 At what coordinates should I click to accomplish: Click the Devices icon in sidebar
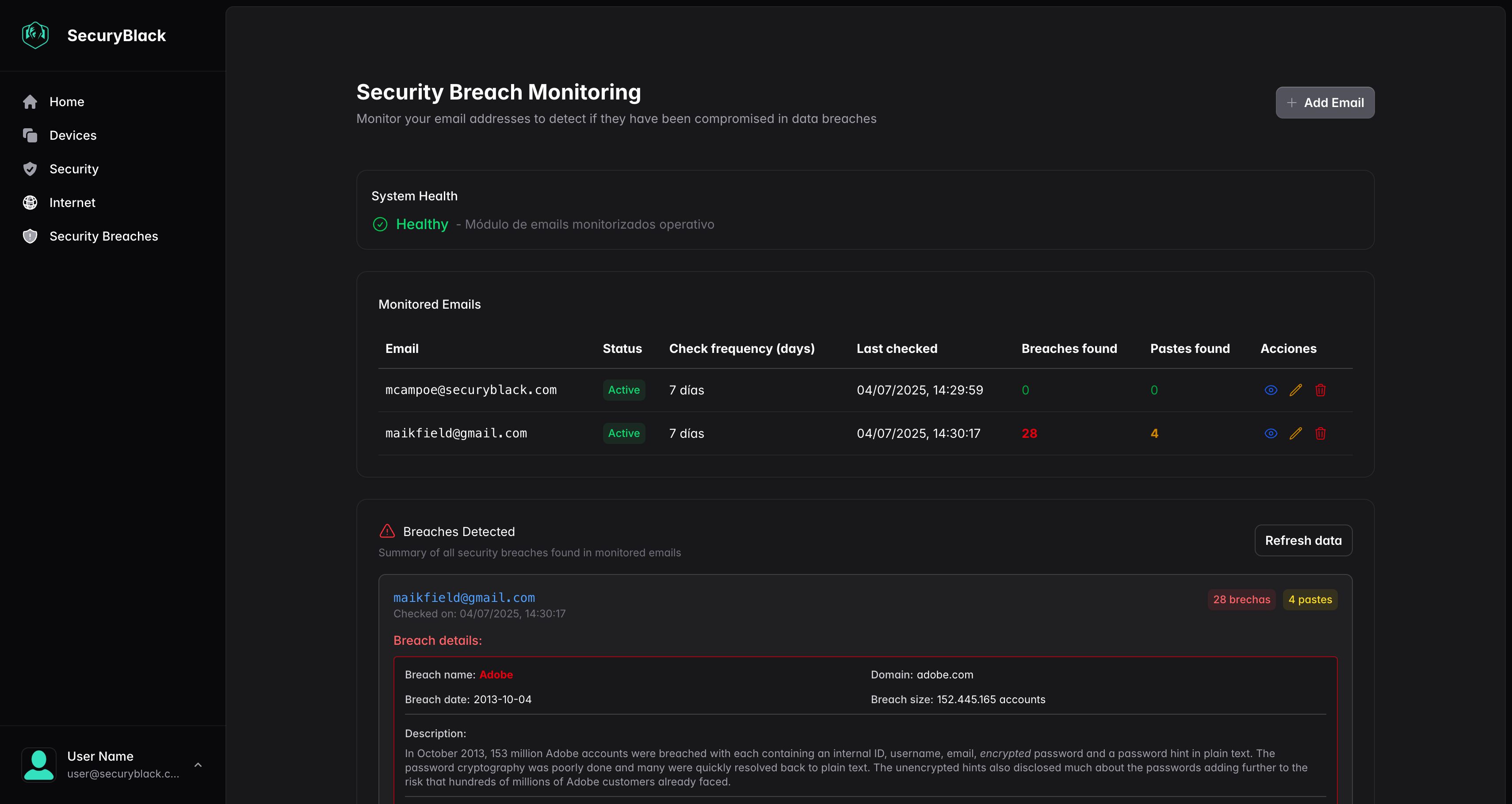tap(30, 136)
